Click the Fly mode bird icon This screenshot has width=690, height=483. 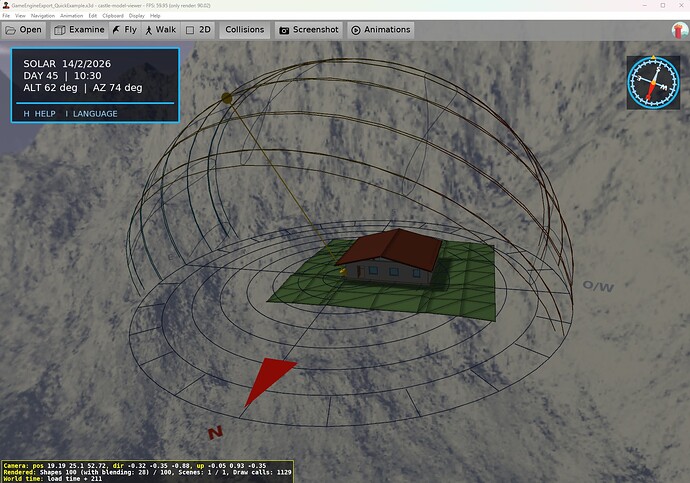(116, 30)
